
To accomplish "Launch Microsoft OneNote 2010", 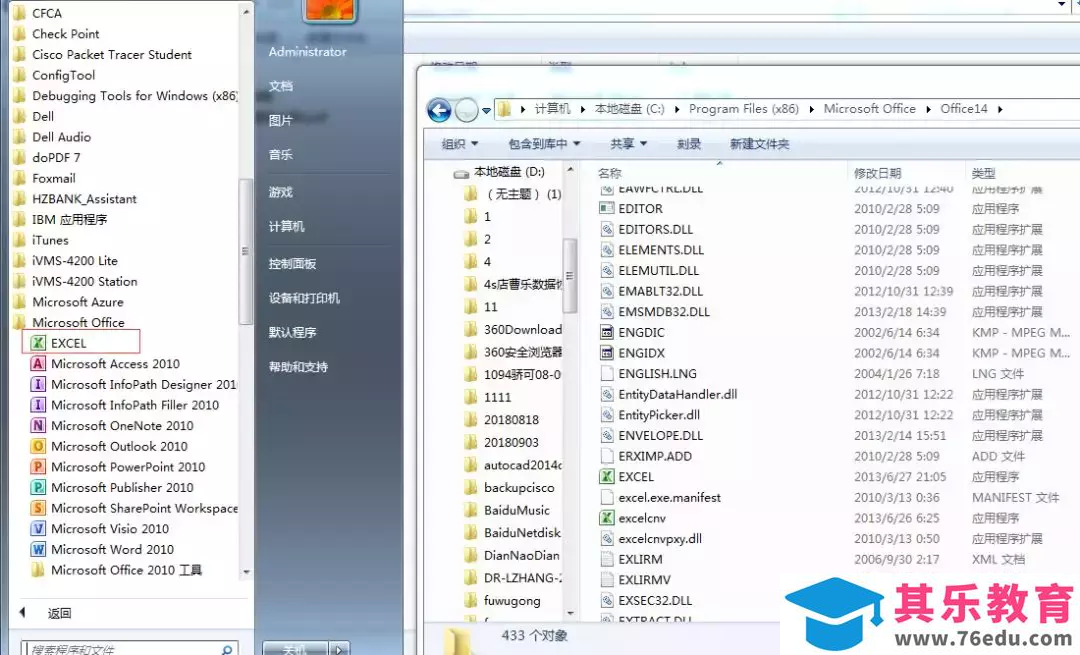I will (x=112, y=426).
